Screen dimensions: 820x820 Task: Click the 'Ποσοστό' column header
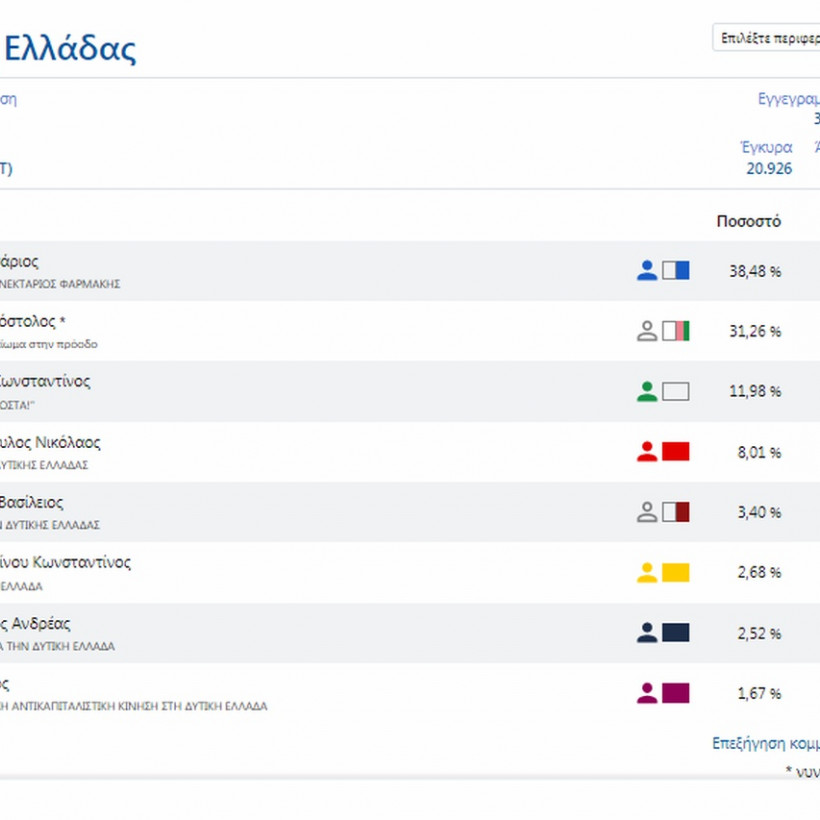tap(749, 221)
